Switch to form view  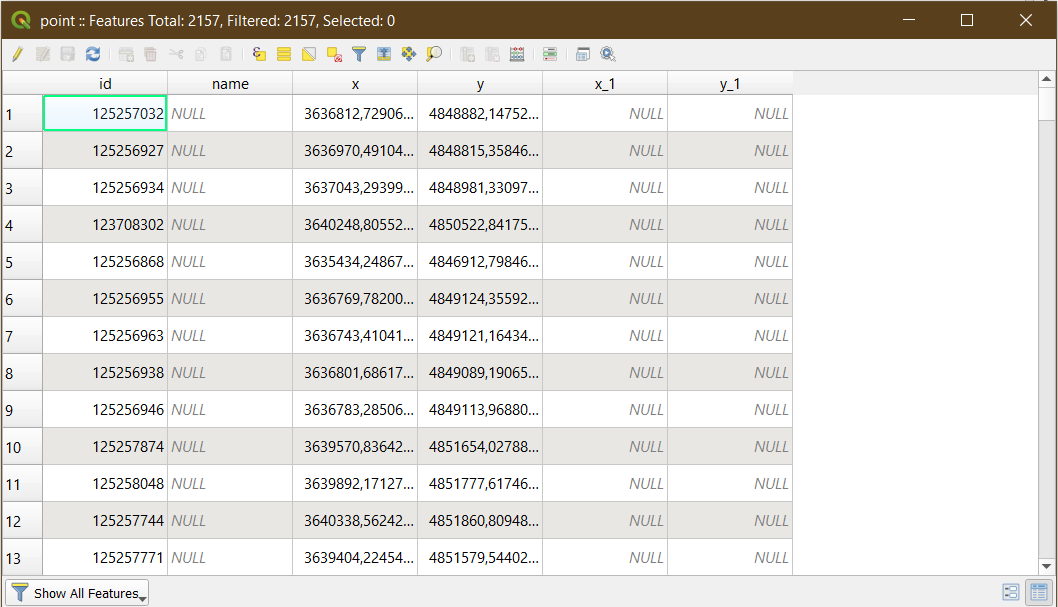[x=1010, y=592]
